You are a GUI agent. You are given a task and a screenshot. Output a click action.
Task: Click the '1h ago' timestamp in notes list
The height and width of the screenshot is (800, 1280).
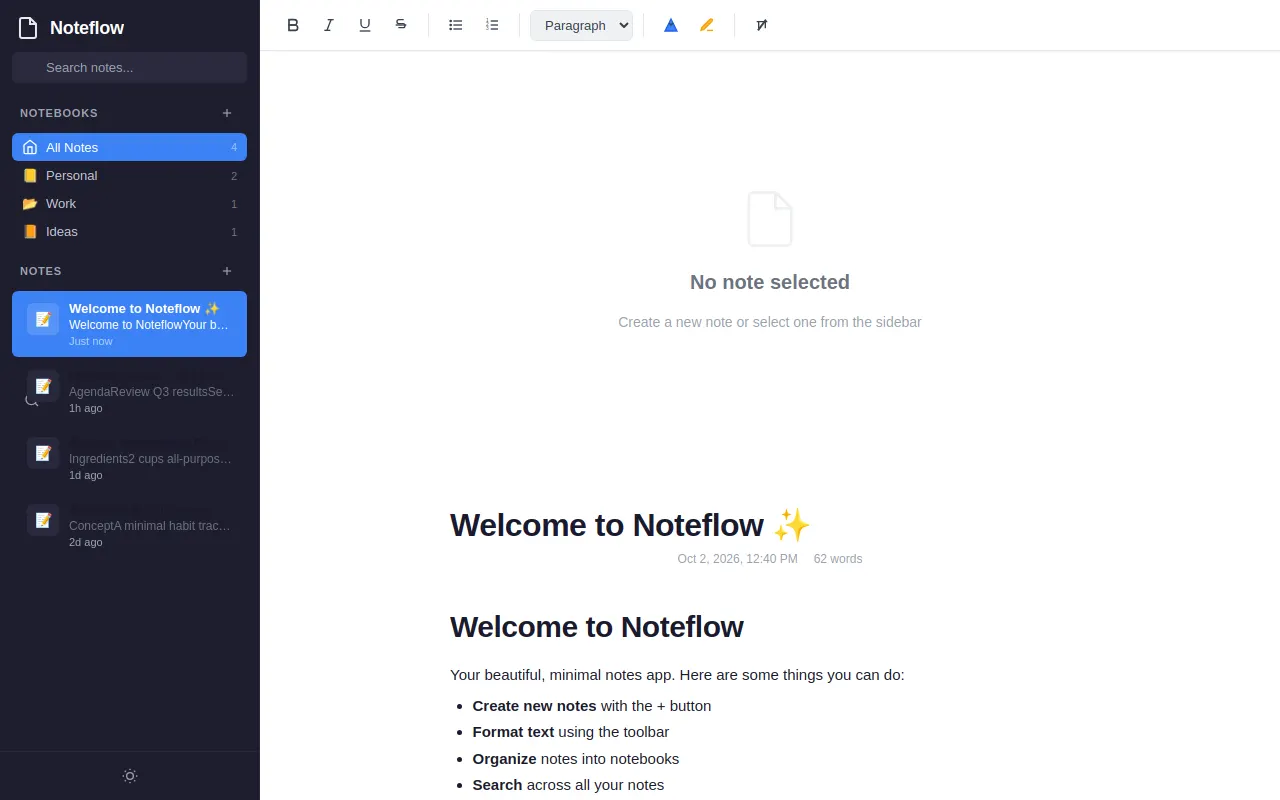pyautogui.click(x=86, y=408)
